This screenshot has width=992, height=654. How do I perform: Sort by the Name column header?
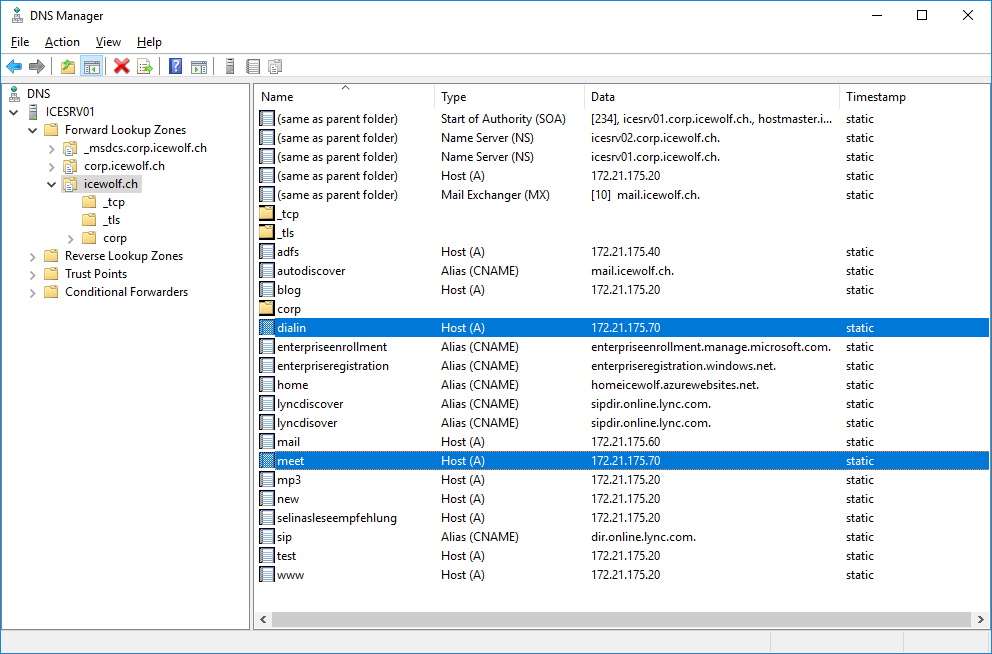click(345, 97)
